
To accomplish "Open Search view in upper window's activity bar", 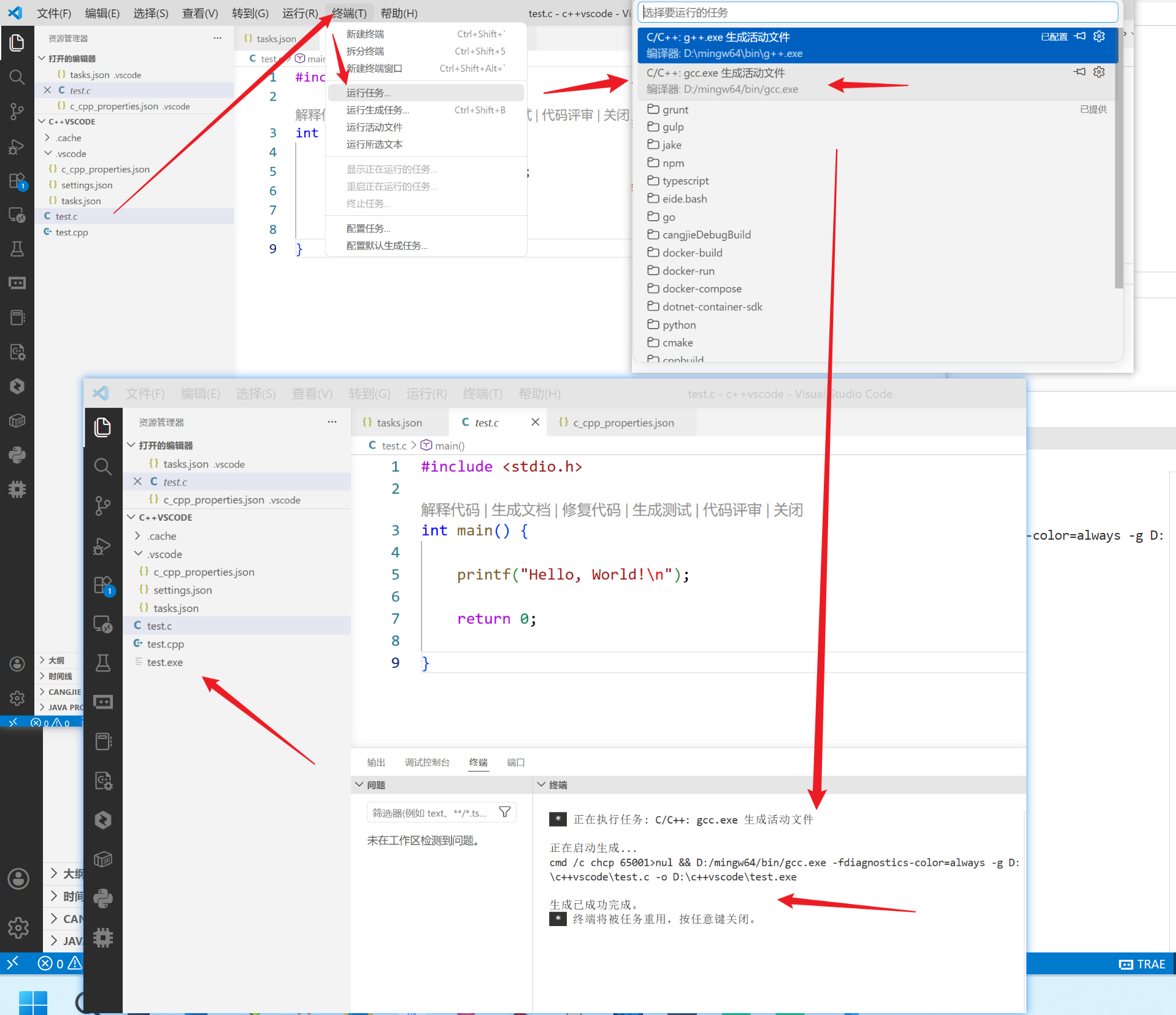I will click(17, 77).
